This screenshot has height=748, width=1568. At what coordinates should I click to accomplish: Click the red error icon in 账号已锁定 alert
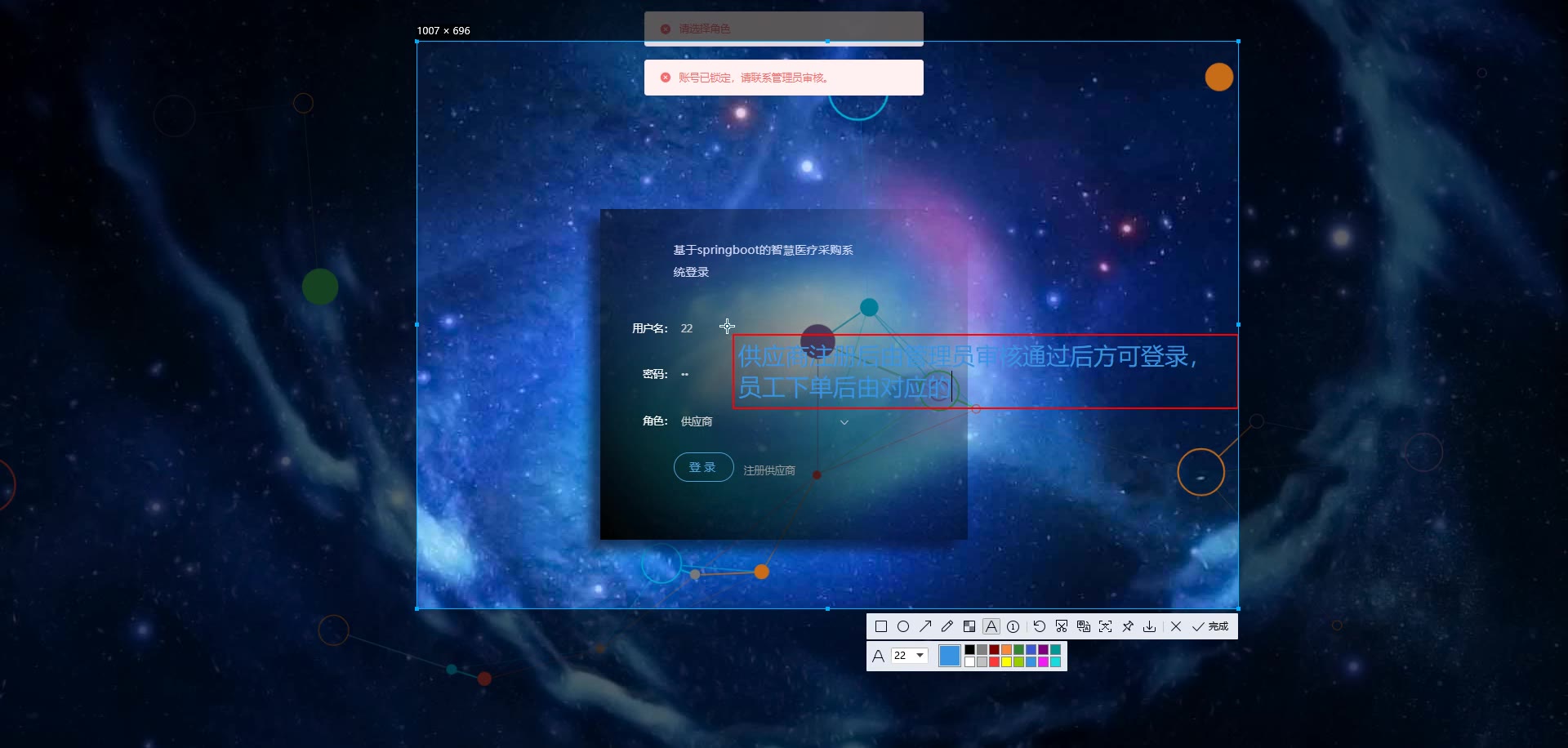pos(666,78)
